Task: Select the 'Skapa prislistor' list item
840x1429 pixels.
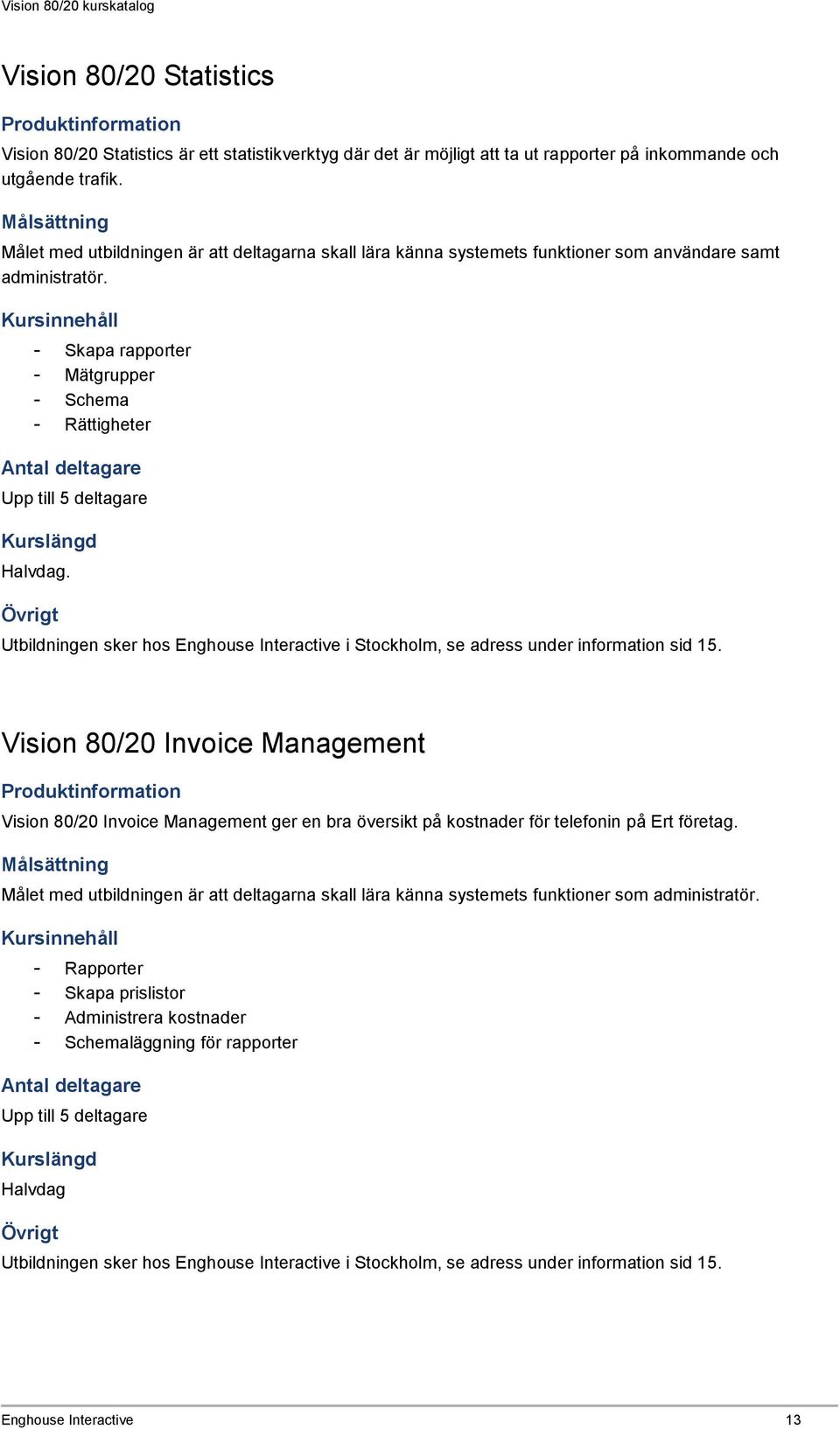Action: point(125,993)
